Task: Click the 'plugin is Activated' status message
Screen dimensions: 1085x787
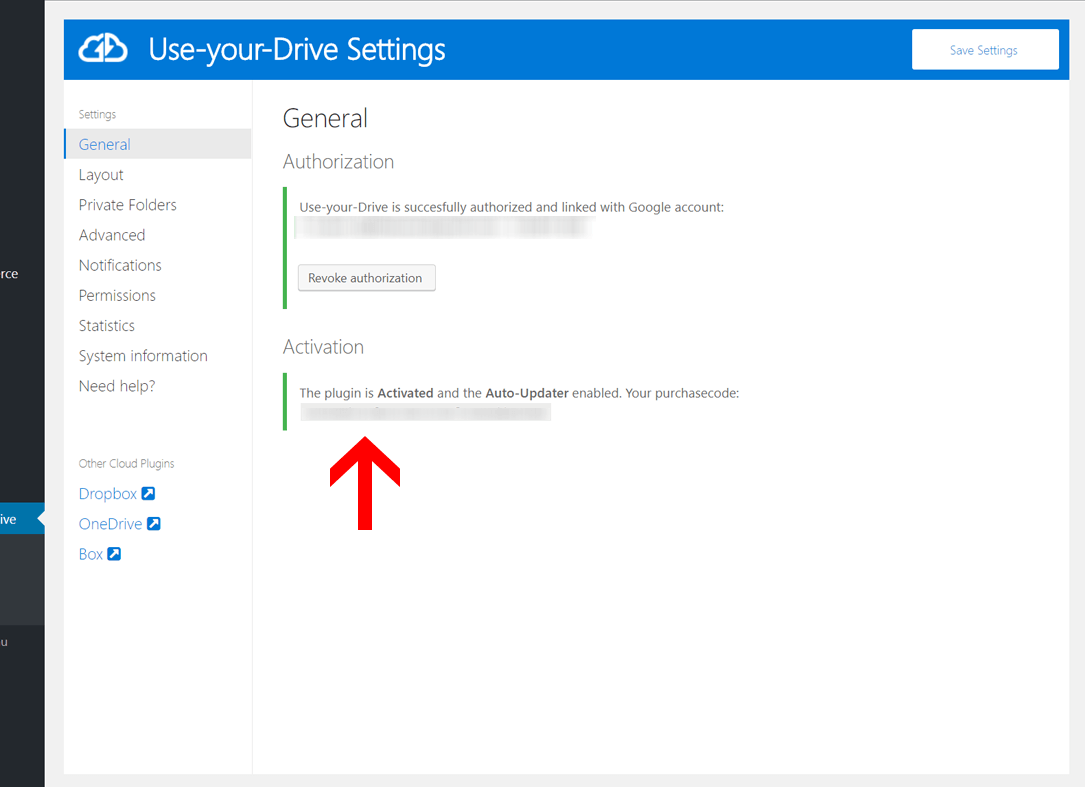Action: (519, 393)
